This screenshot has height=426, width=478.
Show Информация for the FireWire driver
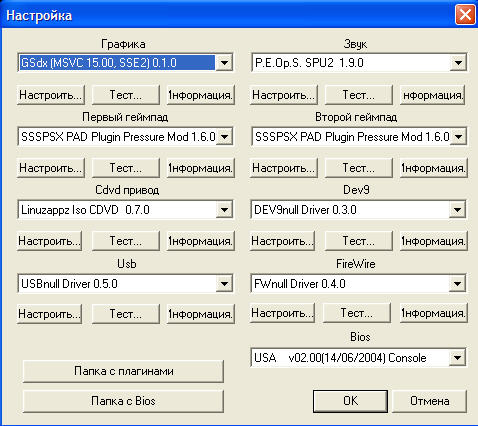433,313
